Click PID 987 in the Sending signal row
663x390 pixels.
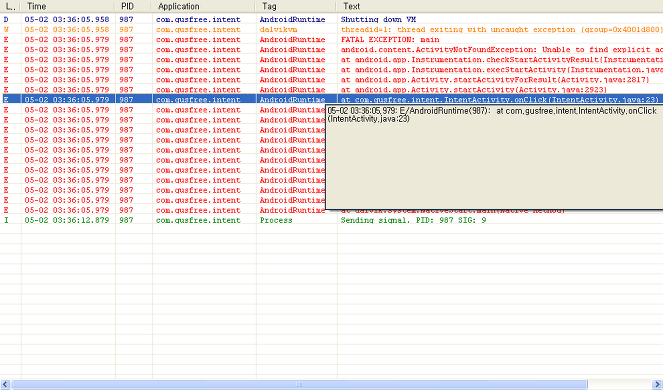126,220
